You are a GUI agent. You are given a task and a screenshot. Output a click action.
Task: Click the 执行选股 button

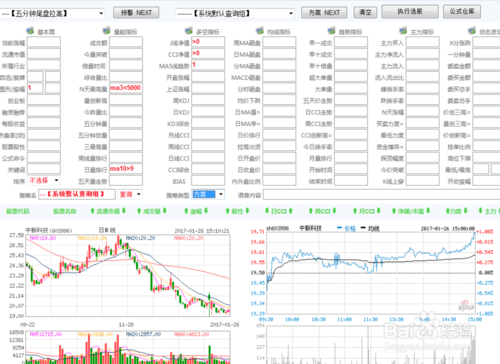click(410, 12)
